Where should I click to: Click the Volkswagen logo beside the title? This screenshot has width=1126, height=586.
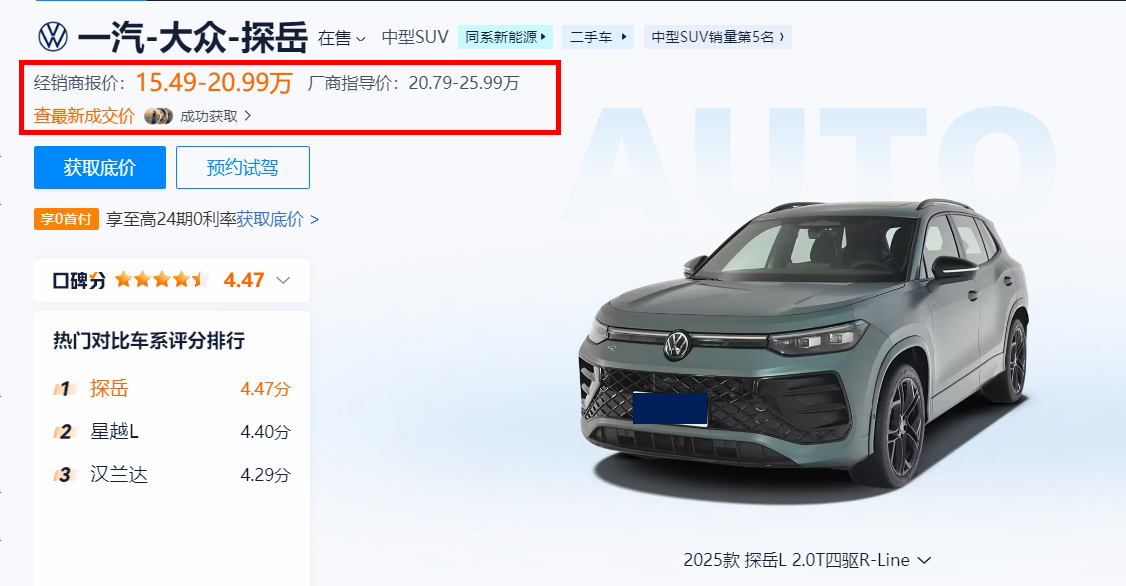point(52,37)
